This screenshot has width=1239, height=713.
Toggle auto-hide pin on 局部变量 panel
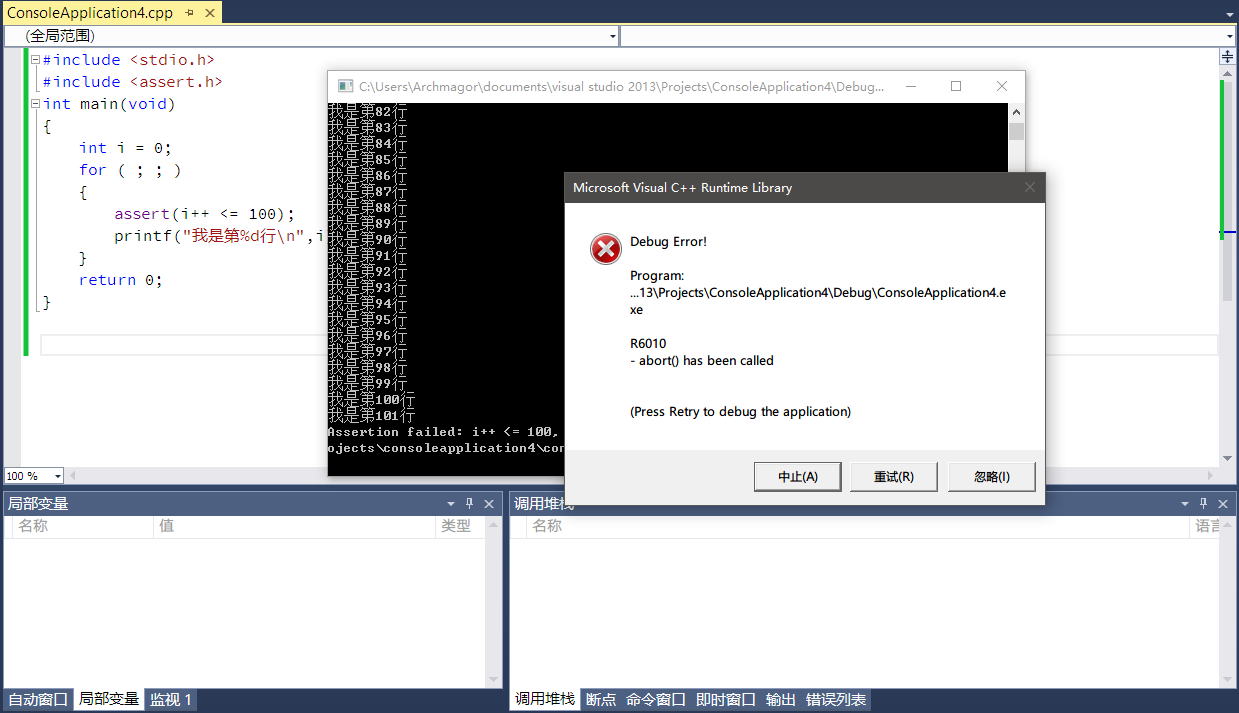(x=470, y=504)
